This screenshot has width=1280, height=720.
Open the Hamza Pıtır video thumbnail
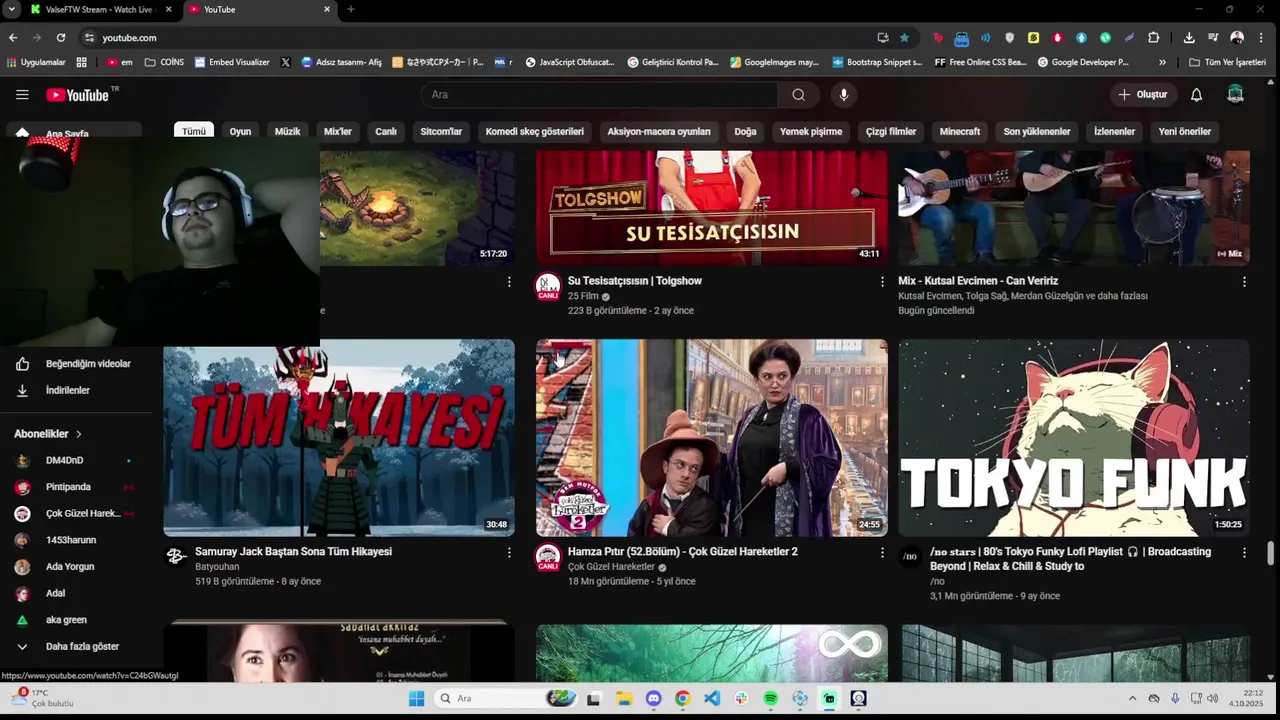click(711, 438)
